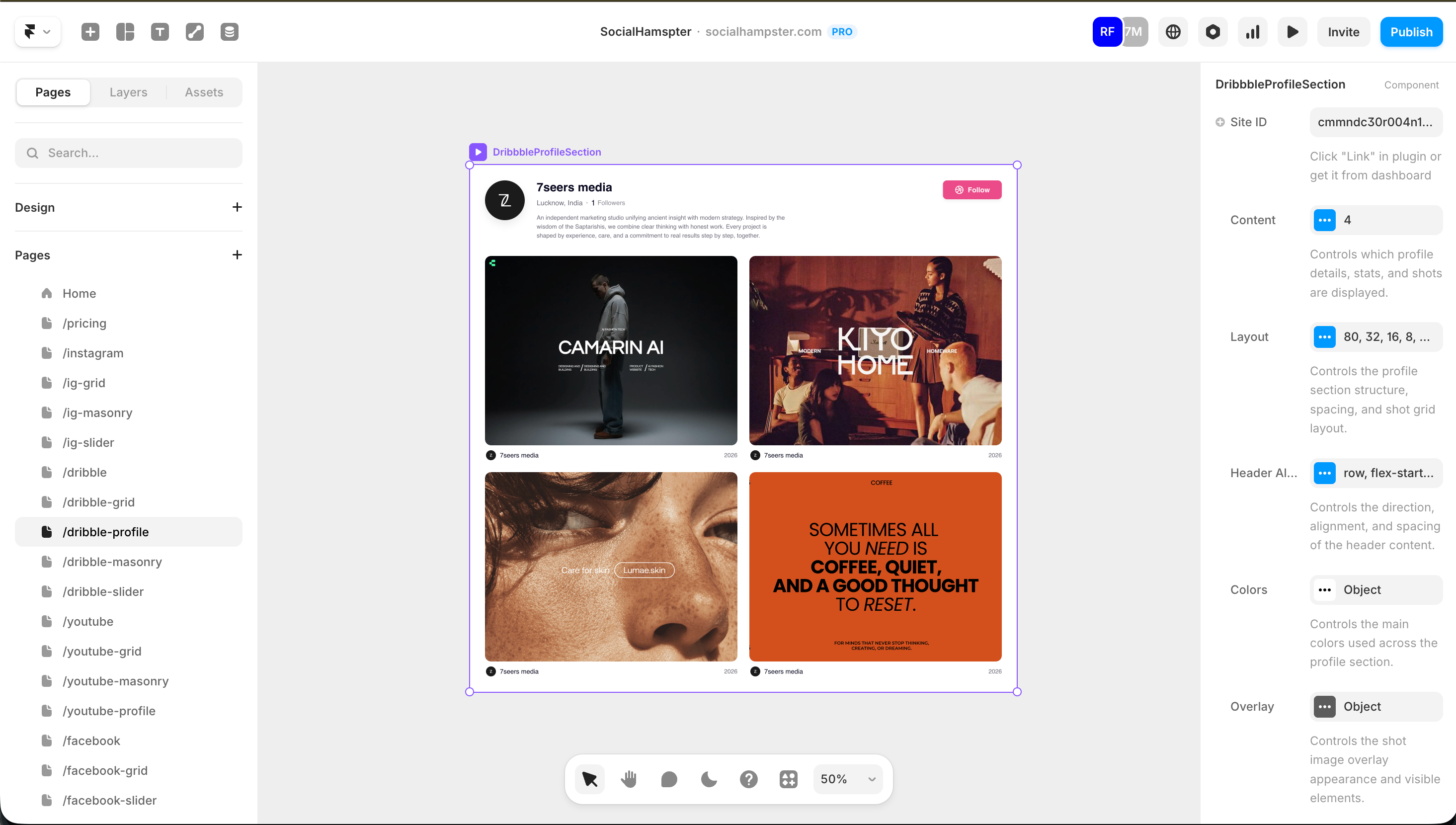
Task: Click the DribbbleProfileSection component play icon
Action: [x=478, y=152]
